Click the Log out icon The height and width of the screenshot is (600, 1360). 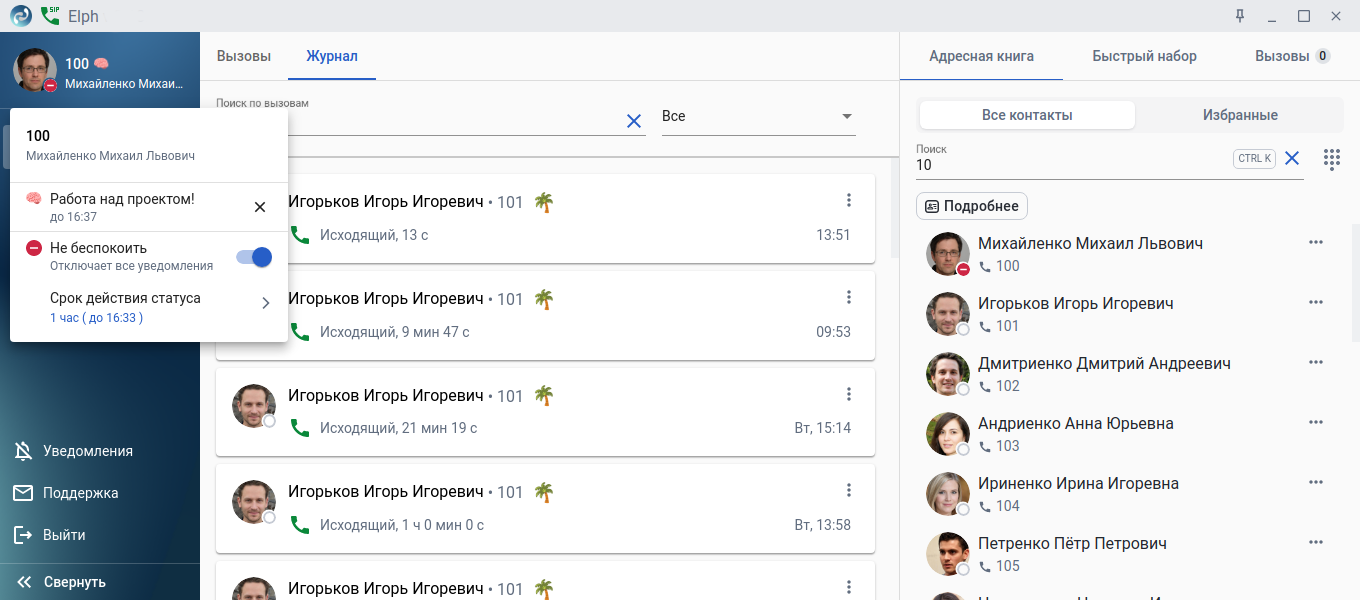(x=23, y=535)
